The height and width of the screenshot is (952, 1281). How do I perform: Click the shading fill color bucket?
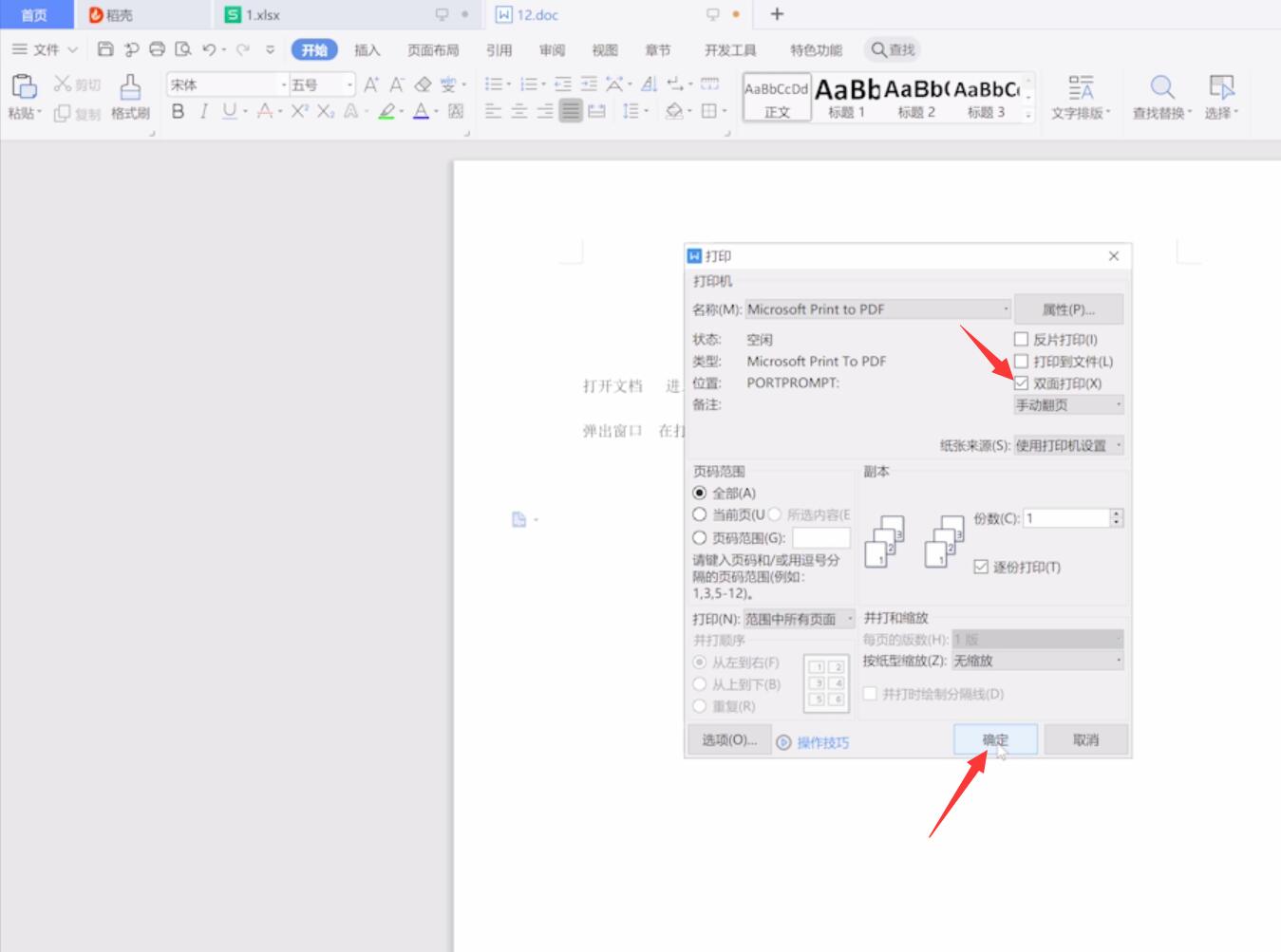click(673, 112)
